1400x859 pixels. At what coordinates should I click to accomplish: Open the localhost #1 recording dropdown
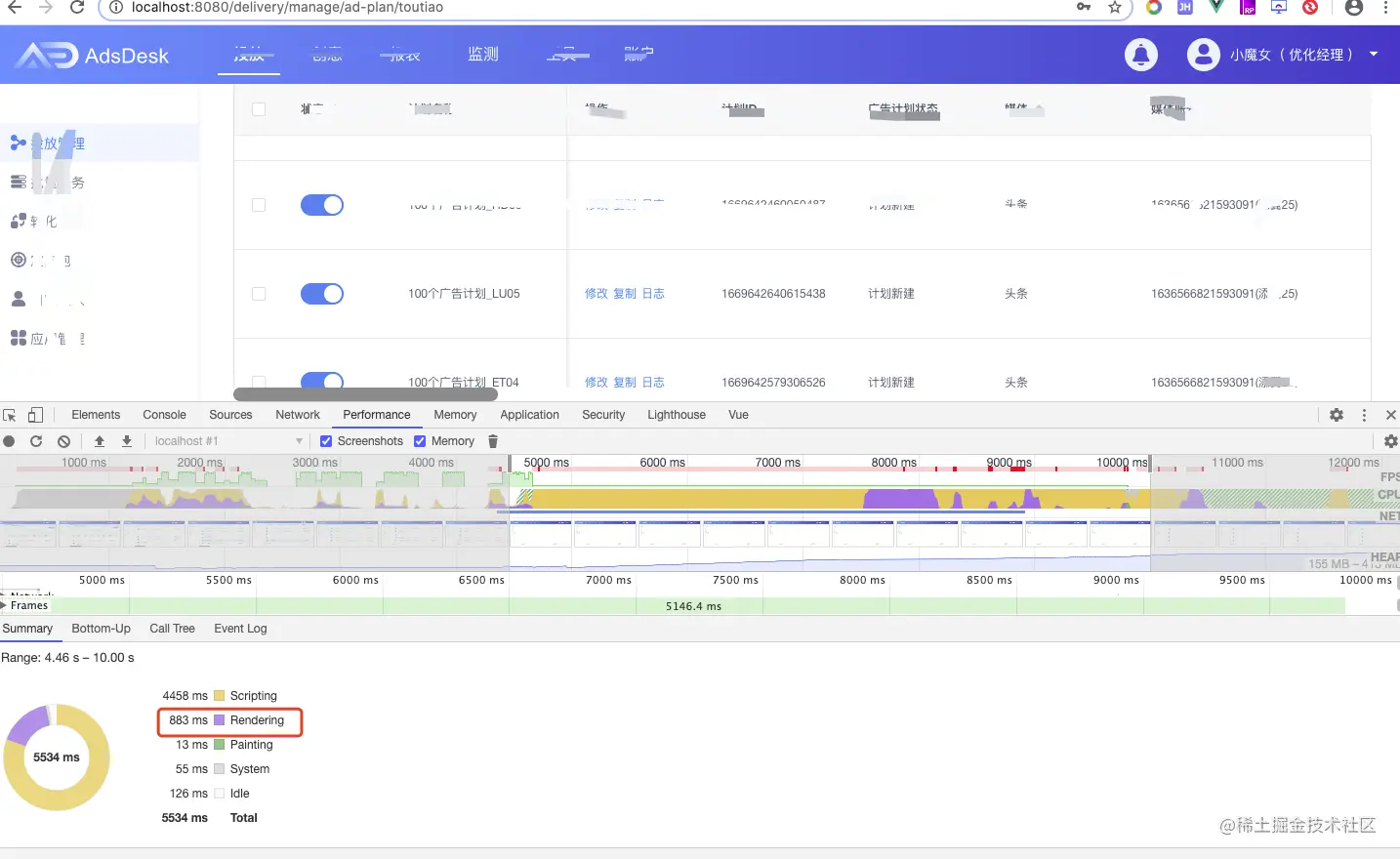pyautogui.click(x=228, y=441)
